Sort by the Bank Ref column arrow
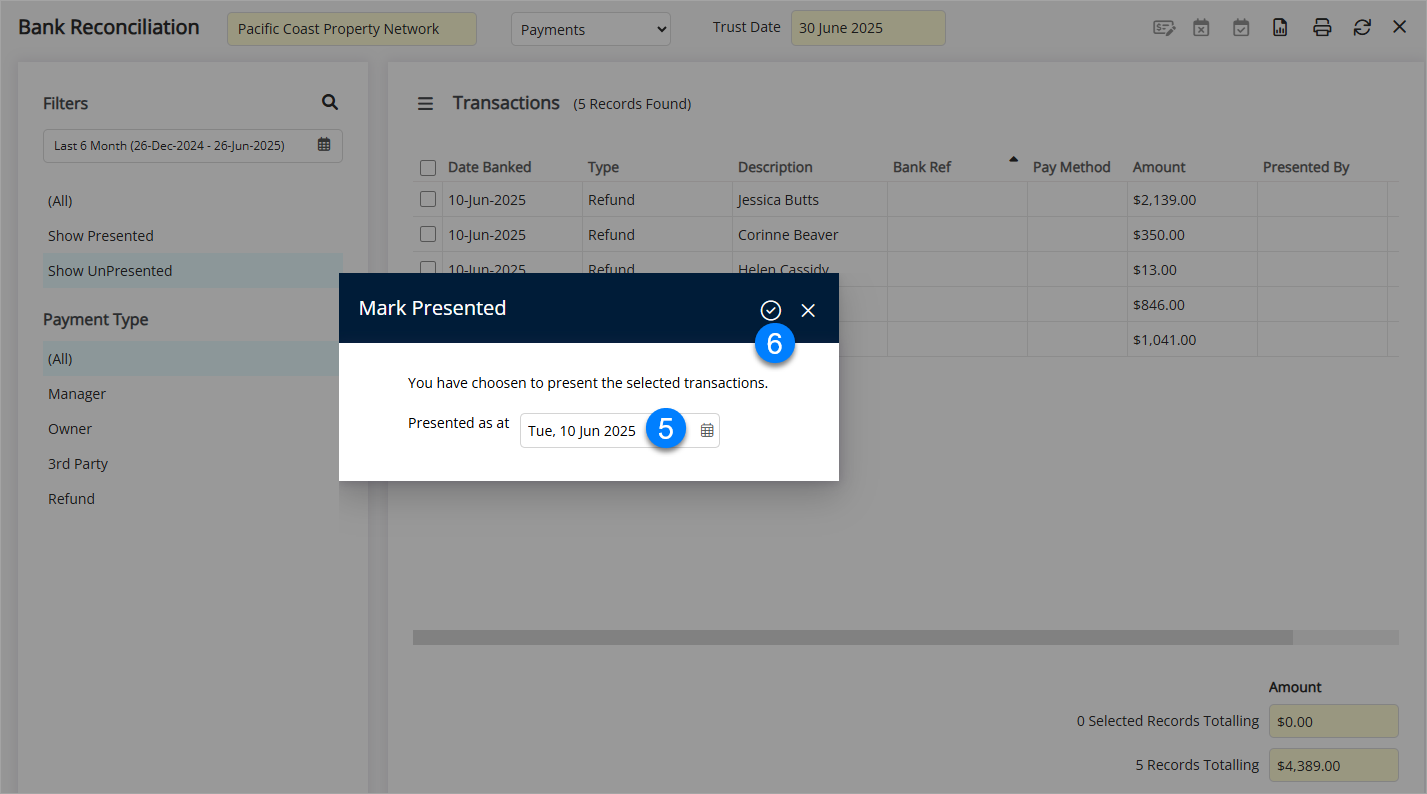1427x794 pixels. pos(1013,159)
